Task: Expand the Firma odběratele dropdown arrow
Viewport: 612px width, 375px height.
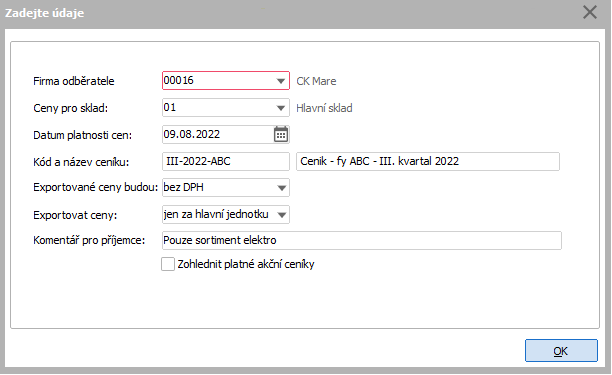Action: click(281, 81)
